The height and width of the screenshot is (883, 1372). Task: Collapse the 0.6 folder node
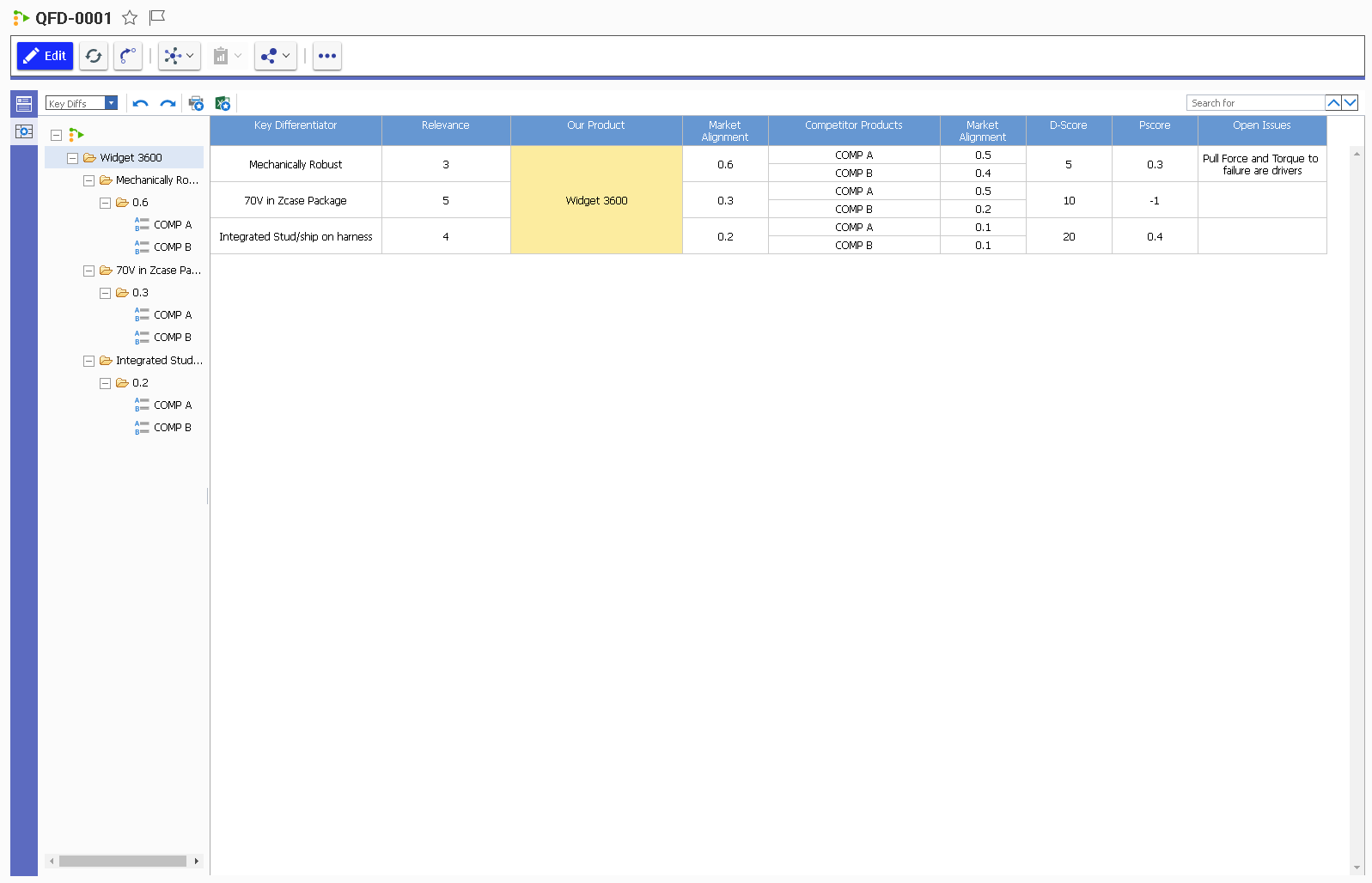105,203
